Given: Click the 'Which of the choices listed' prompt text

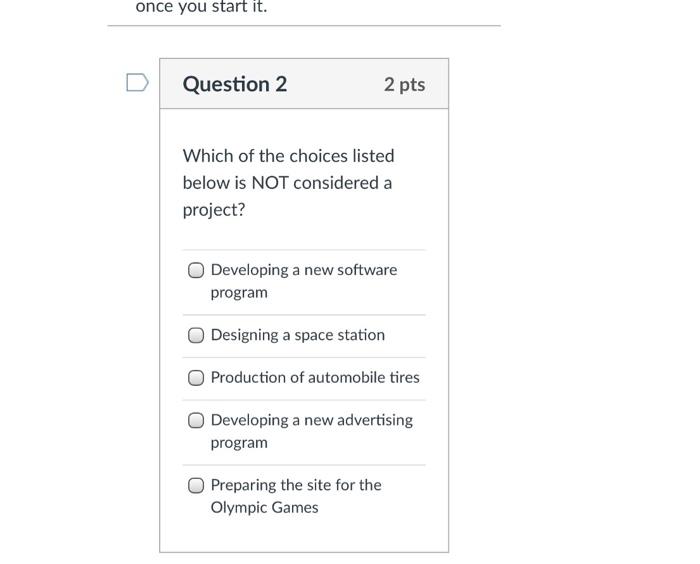Looking at the screenshot, I should [x=288, y=156].
